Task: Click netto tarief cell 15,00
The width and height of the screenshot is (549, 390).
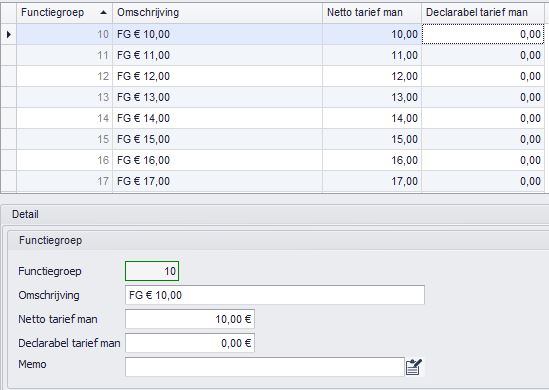Action: point(372,139)
